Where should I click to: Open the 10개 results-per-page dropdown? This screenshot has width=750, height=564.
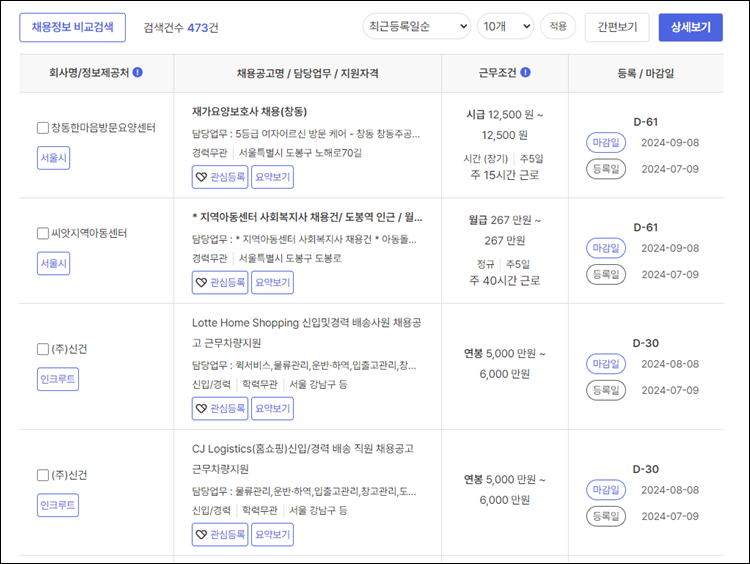[x=506, y=26]
